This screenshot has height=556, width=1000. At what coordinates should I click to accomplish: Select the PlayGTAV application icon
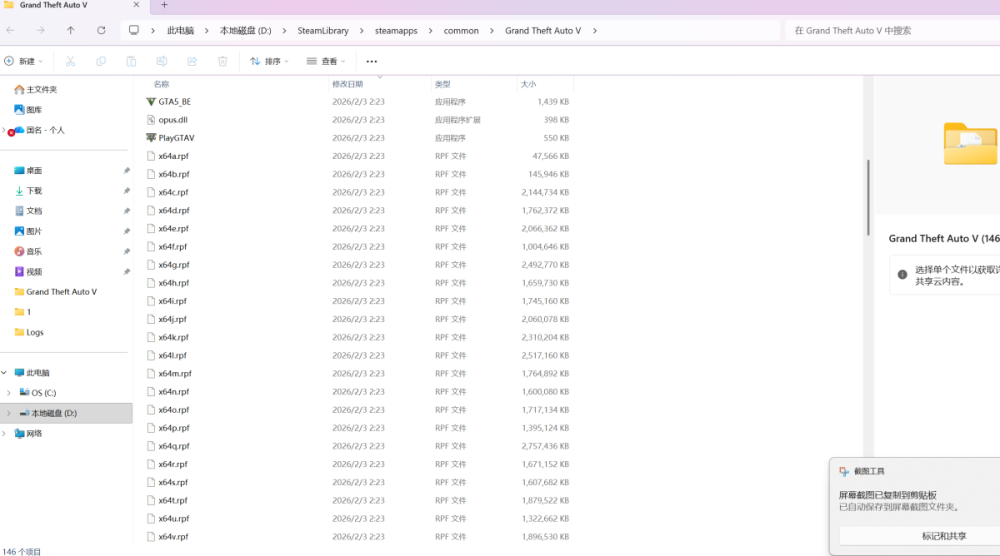point(151,138)
